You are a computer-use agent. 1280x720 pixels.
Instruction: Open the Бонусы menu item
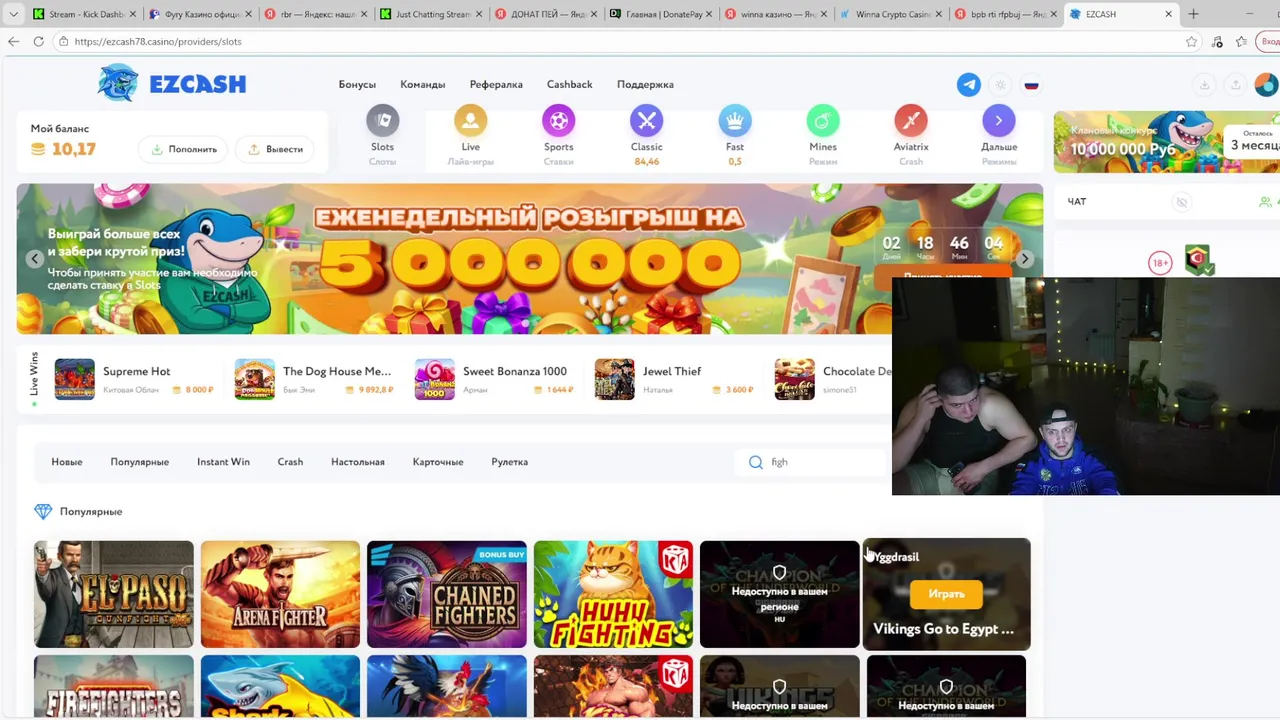357,85
